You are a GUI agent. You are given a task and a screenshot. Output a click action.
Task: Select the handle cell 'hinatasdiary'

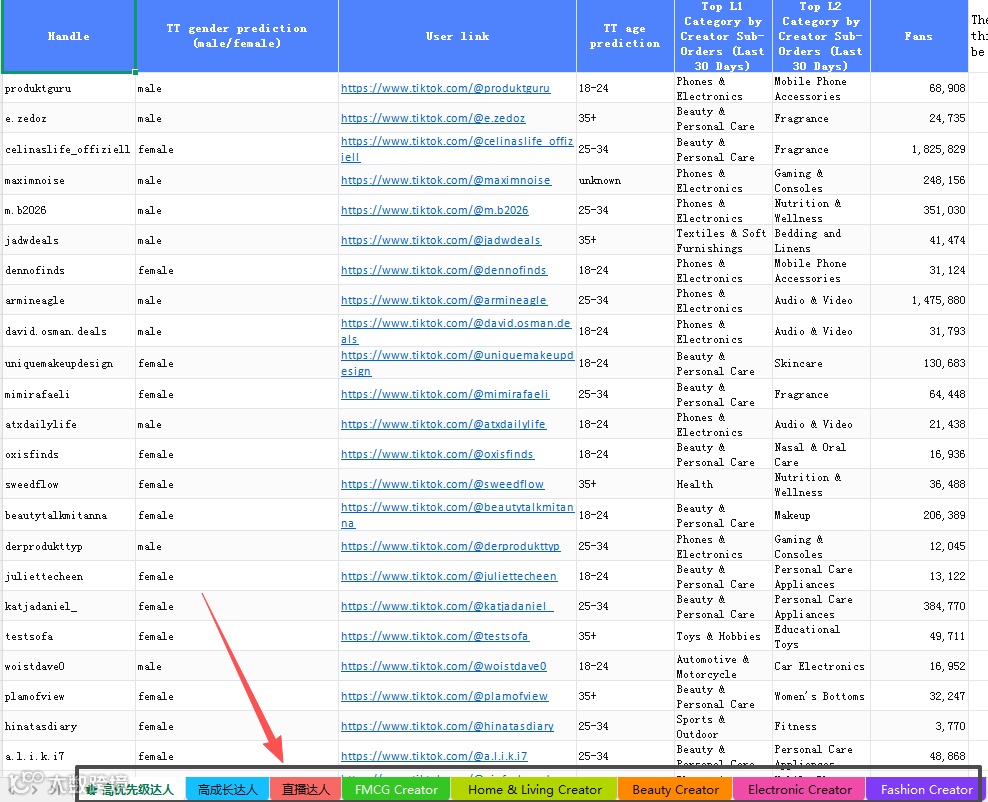pyautogui.click(x=69, y=726)
